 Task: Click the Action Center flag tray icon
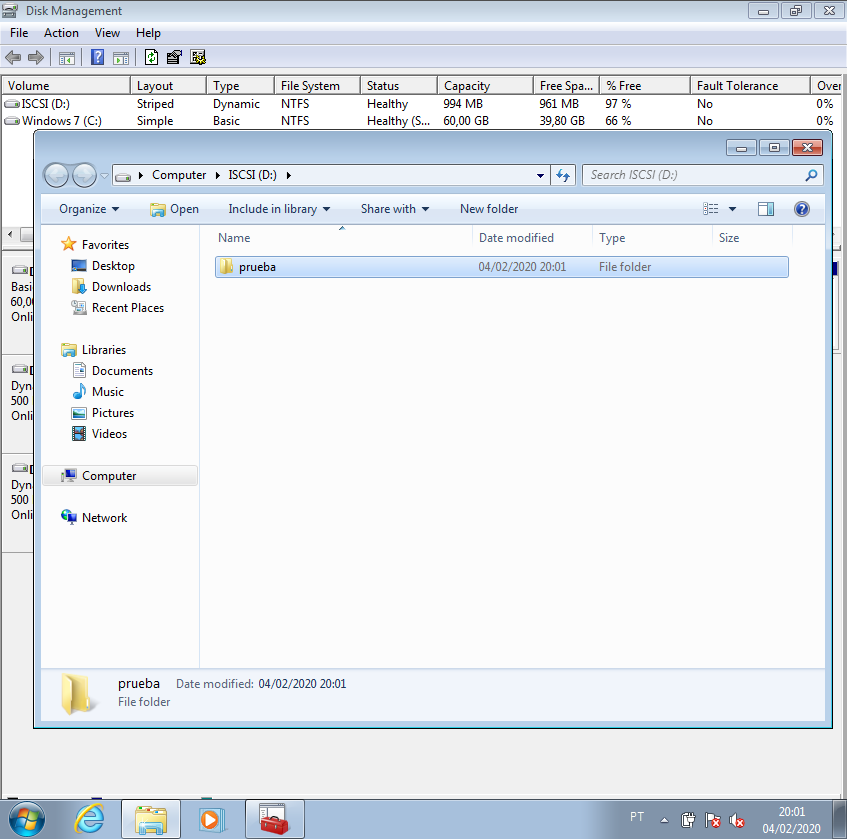[x=713, y=820]
